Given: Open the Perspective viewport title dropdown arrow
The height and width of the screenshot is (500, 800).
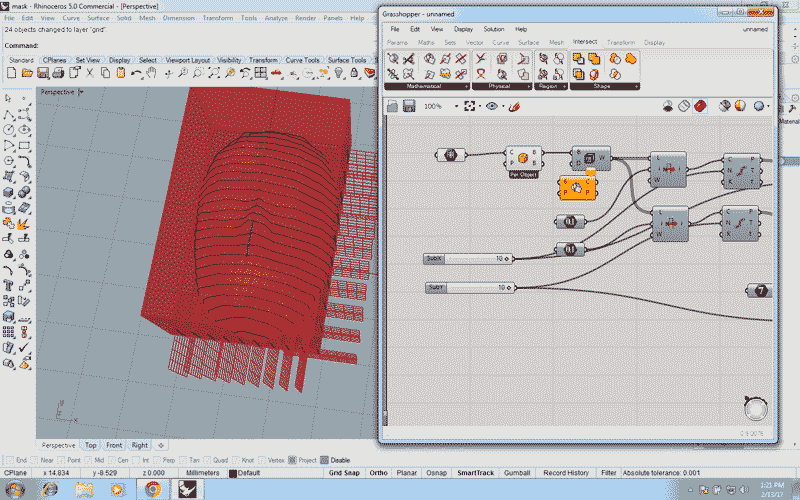Looking at the screenshot, I should 81,92.
